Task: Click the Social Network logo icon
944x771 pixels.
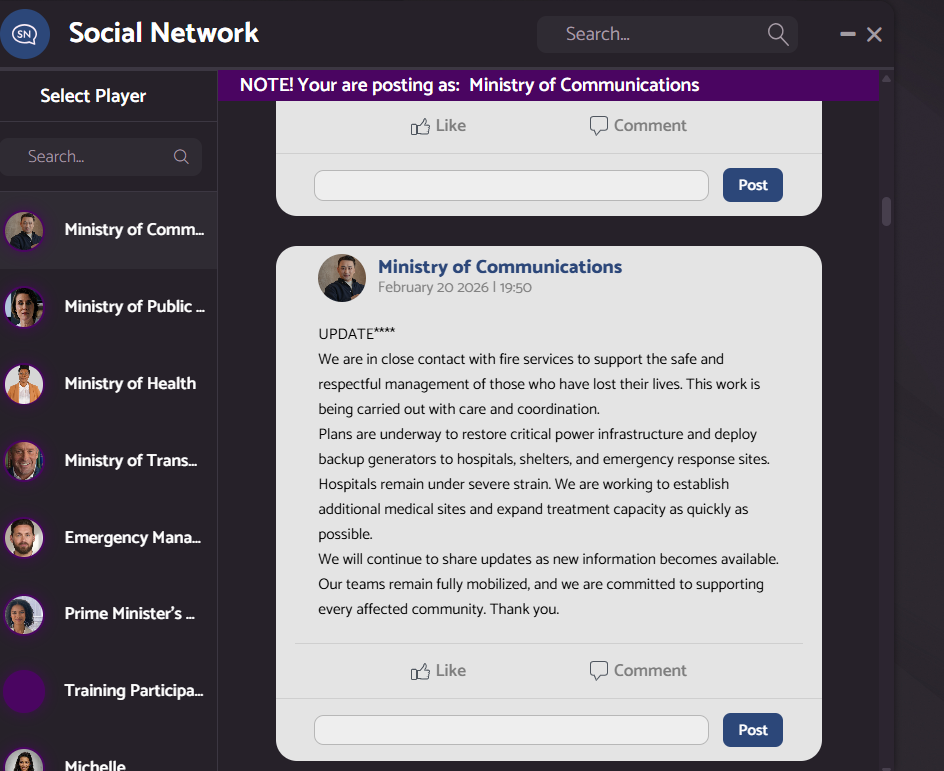Action: 25,33
